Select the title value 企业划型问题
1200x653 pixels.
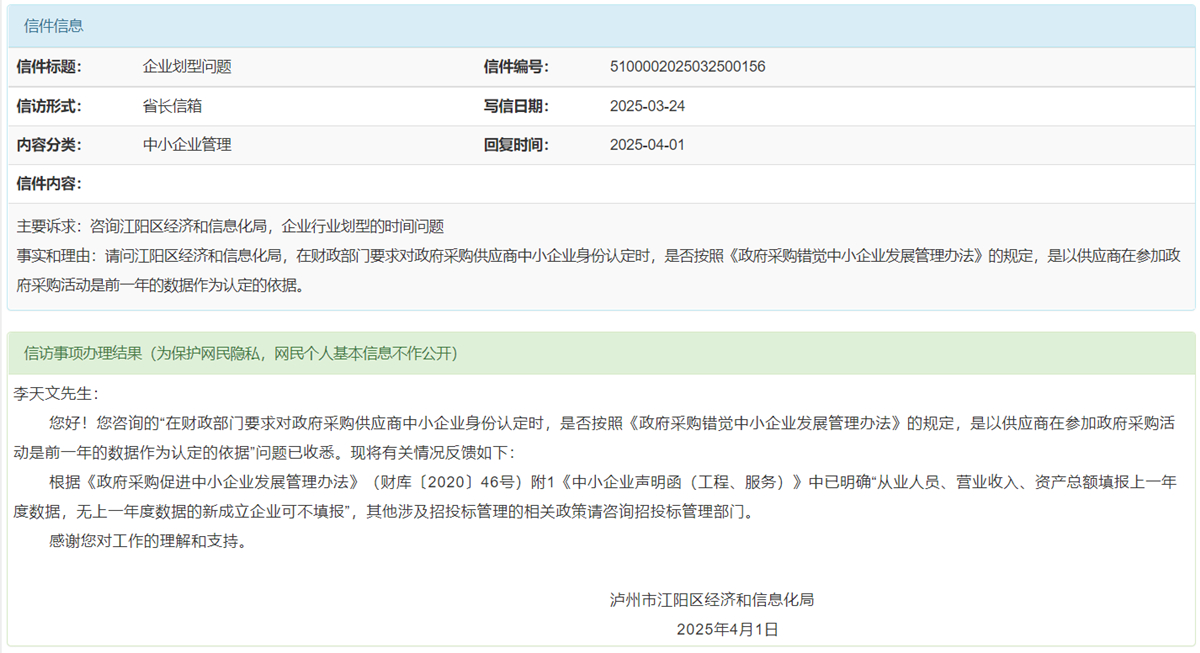click(187, 67)
